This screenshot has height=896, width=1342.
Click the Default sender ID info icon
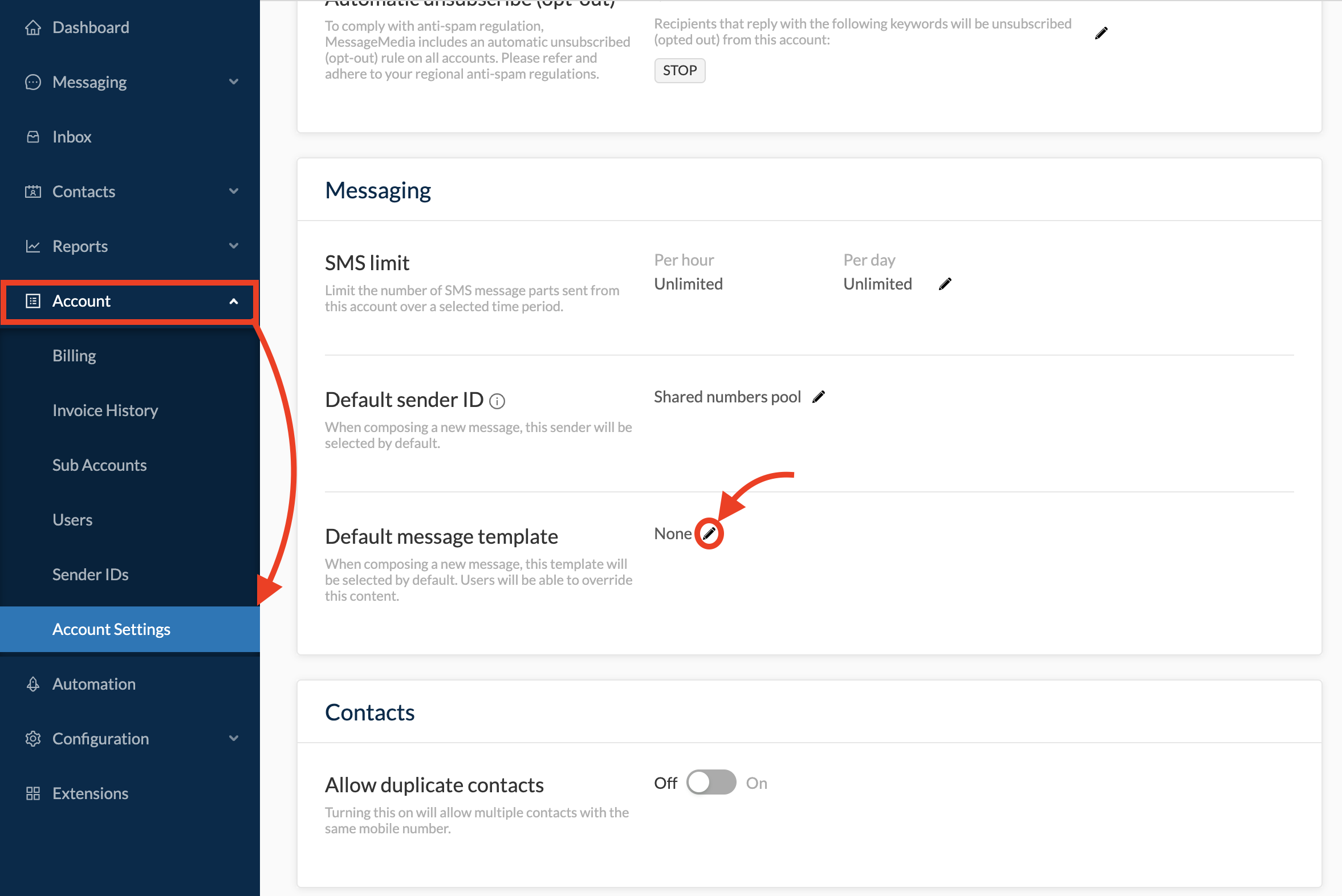[x=497, y=402]
